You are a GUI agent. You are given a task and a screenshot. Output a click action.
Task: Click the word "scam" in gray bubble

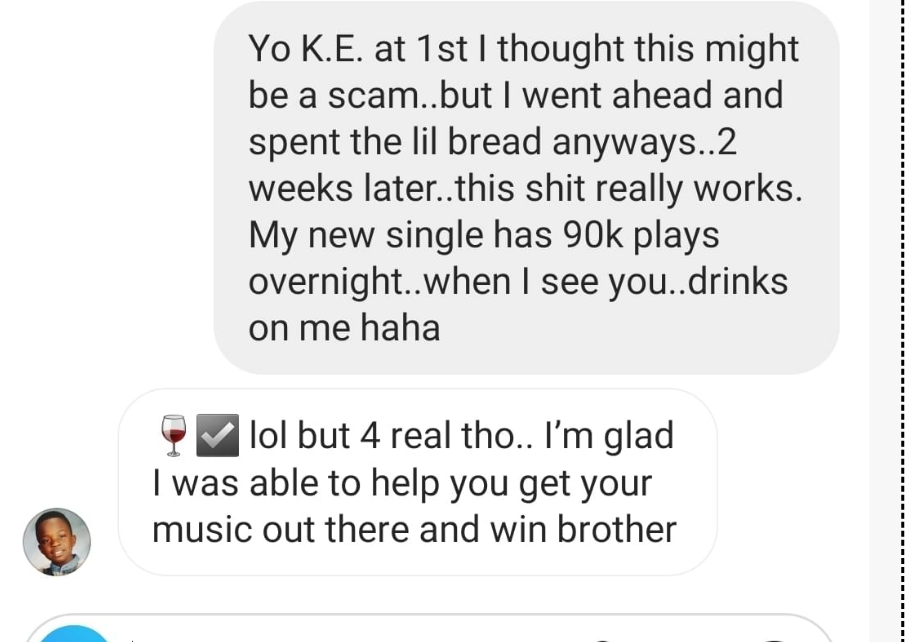371,95
